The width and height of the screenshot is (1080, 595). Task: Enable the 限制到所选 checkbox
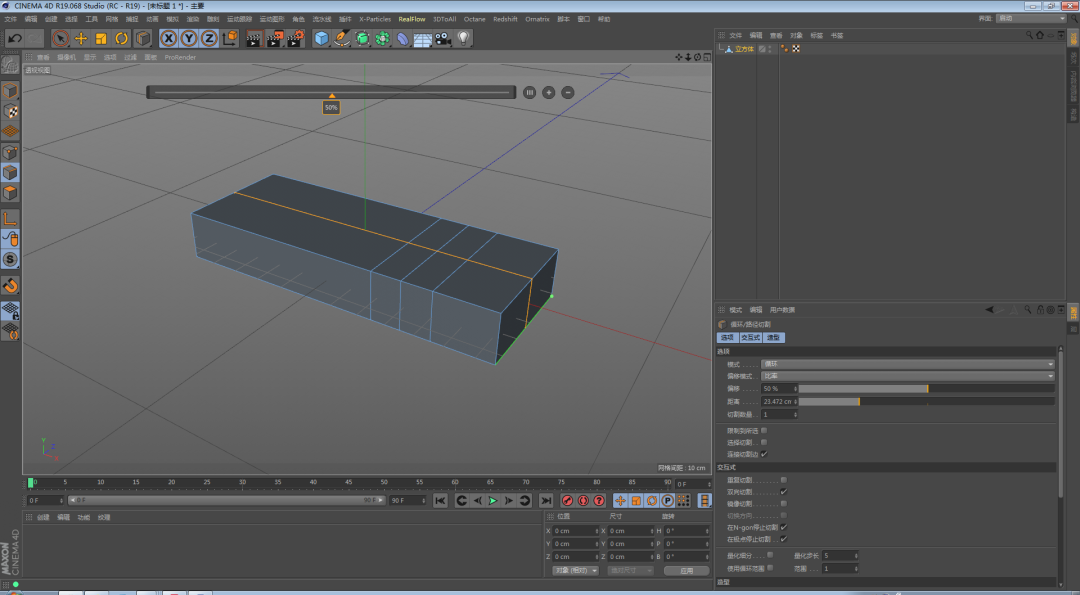pos(764,430)
